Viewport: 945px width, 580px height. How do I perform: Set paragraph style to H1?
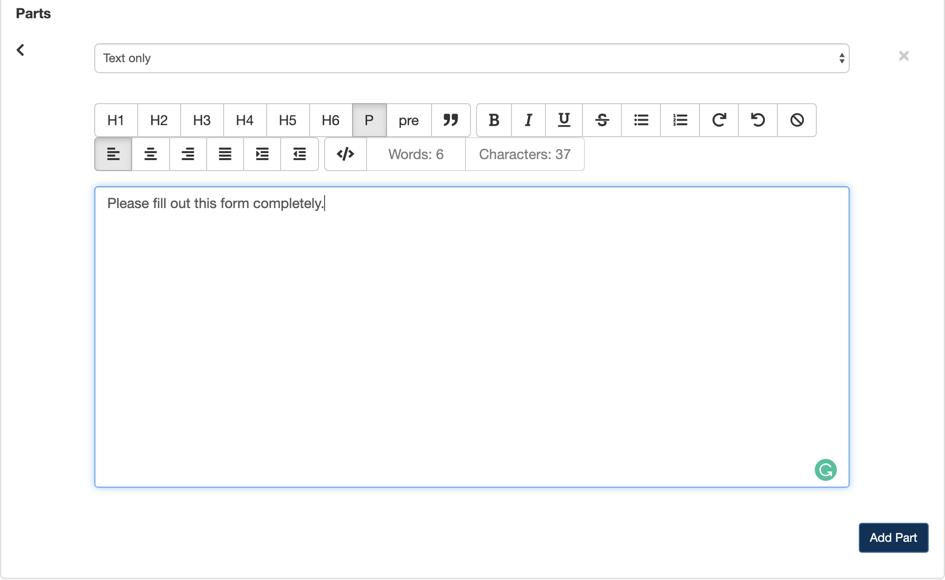[x=116, y=120]
